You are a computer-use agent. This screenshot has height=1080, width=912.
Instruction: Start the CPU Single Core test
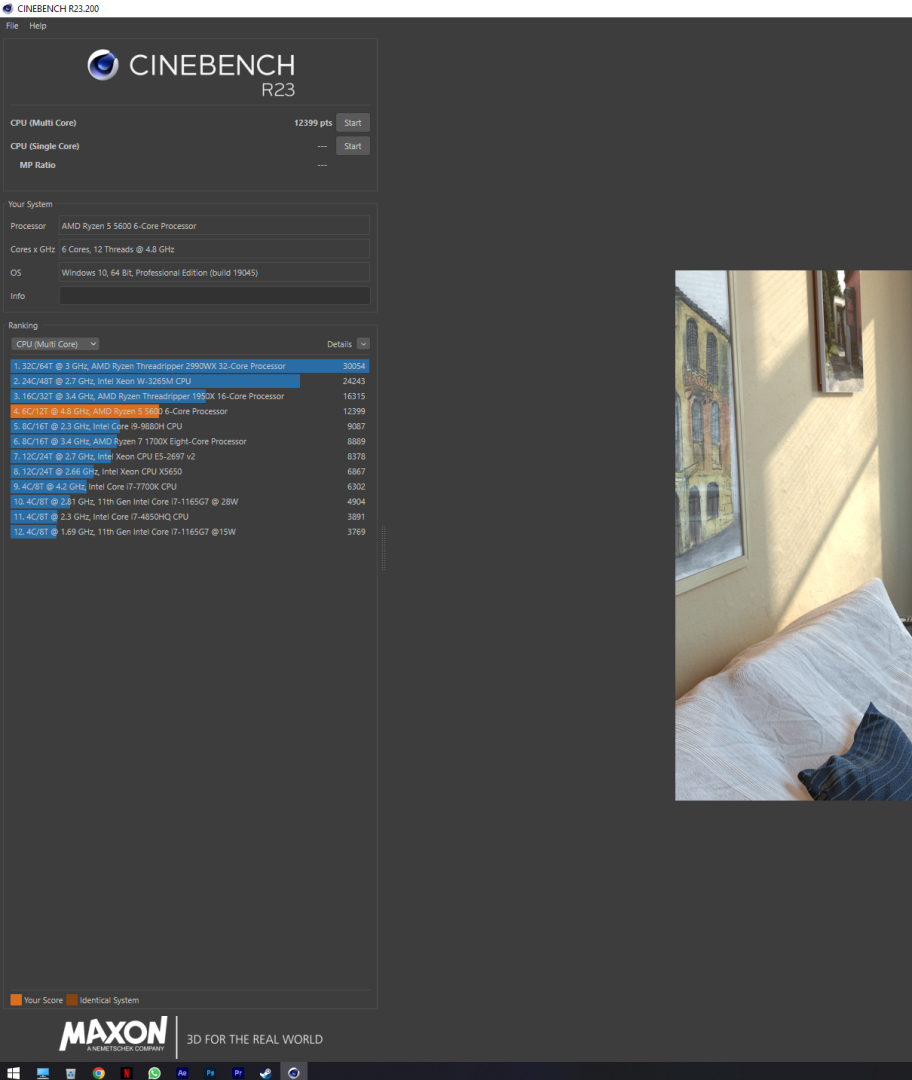pyautogui.click(x=353, y=146)
